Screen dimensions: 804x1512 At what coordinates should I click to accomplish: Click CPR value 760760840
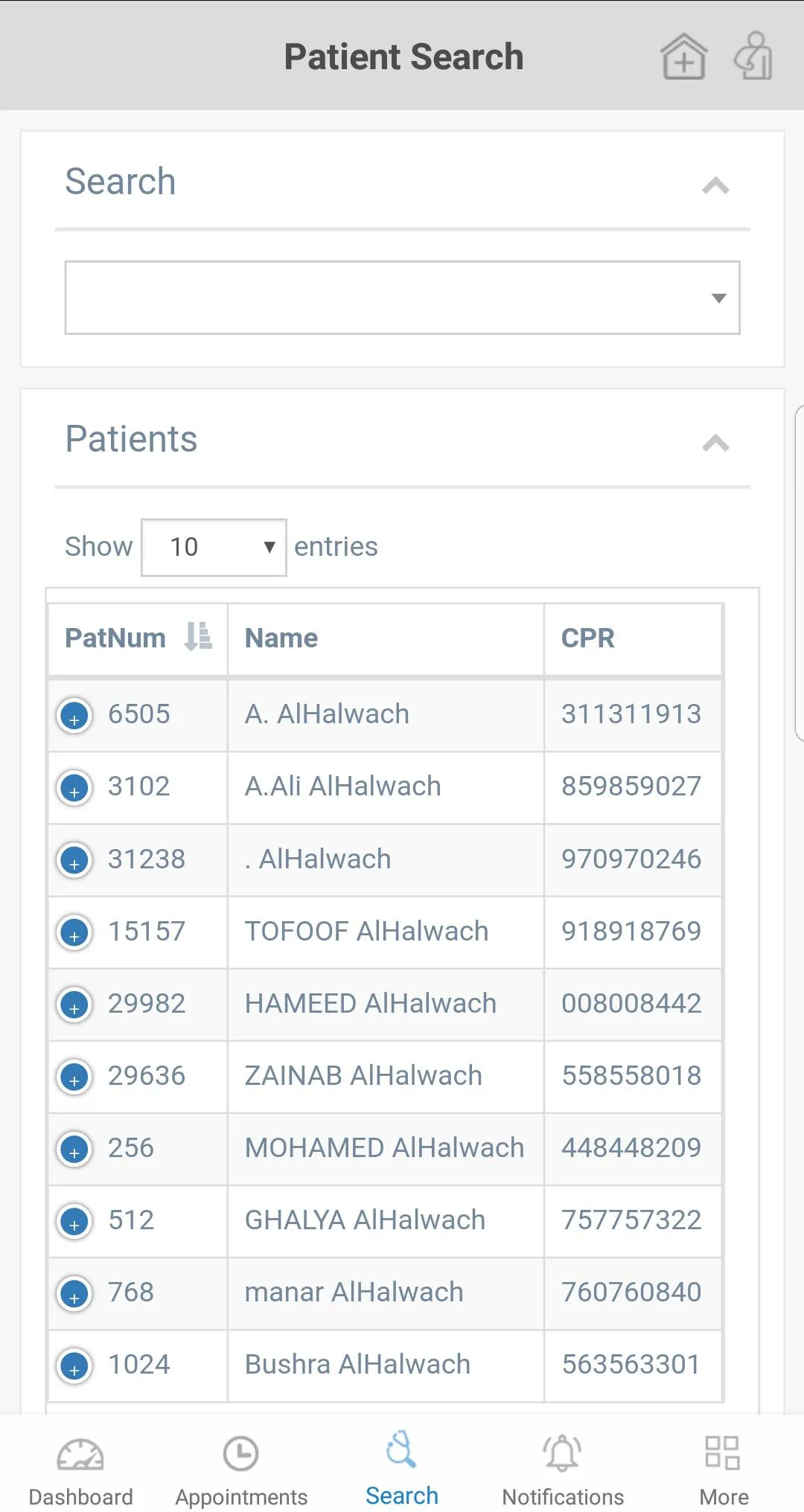[631, 1292]
